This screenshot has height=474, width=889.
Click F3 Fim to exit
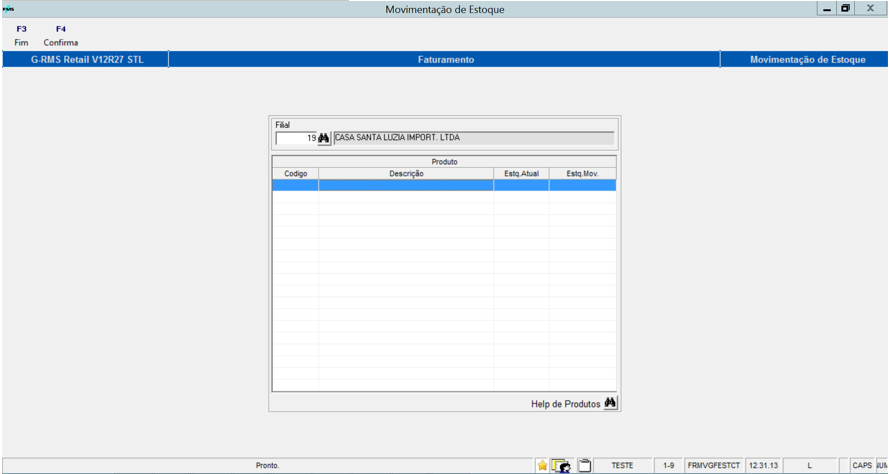22,36
